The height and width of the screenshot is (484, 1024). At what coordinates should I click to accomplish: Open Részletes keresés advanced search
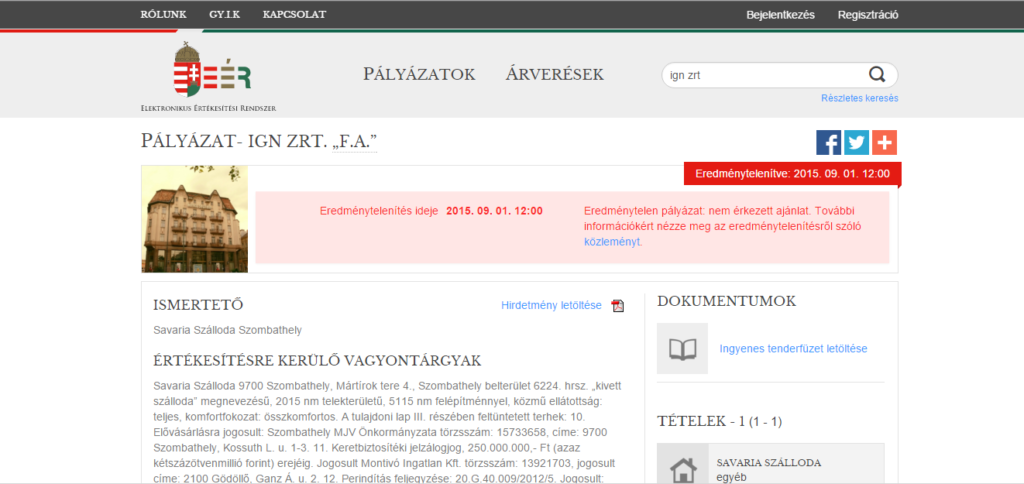[859, 98]
